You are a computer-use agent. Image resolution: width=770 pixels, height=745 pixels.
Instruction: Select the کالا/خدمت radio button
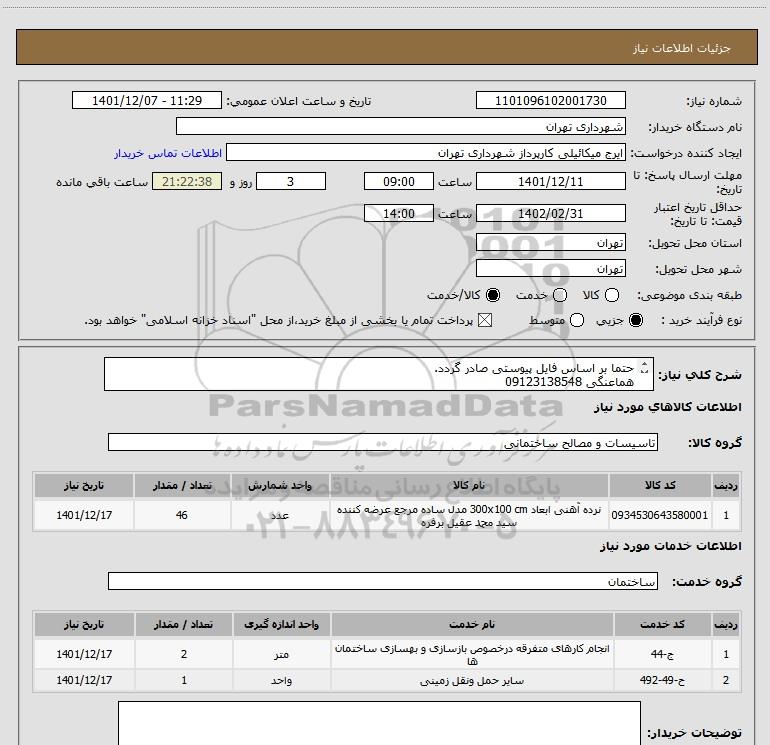[x=493, y=295]
